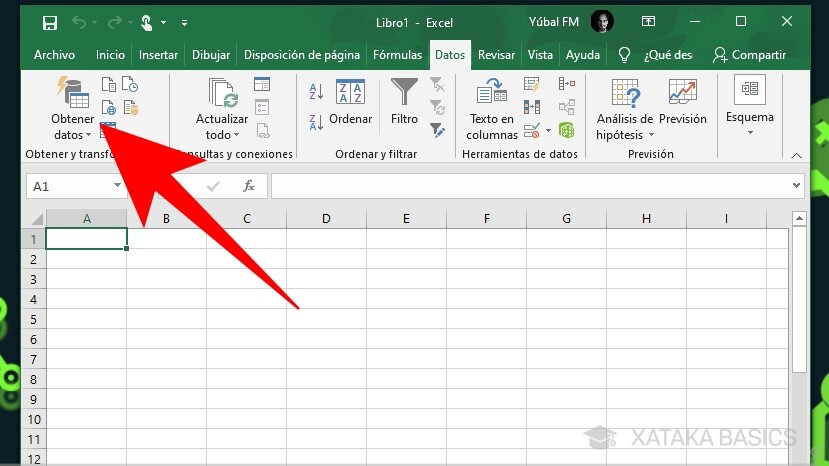Import data from web icon

point(108,108)
